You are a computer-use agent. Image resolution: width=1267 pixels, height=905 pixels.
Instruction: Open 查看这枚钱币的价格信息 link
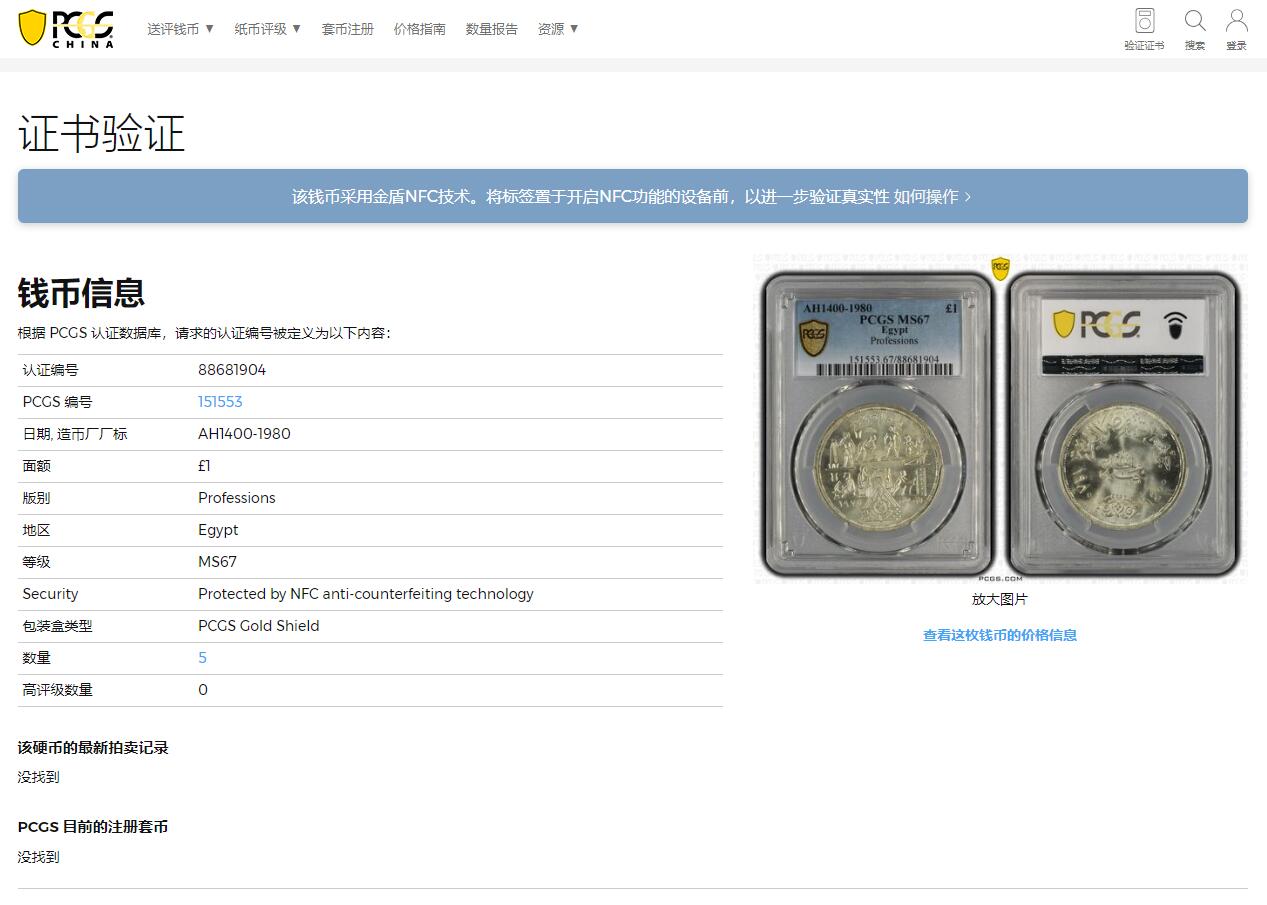pyautogui.click(x=1000, y=635)
